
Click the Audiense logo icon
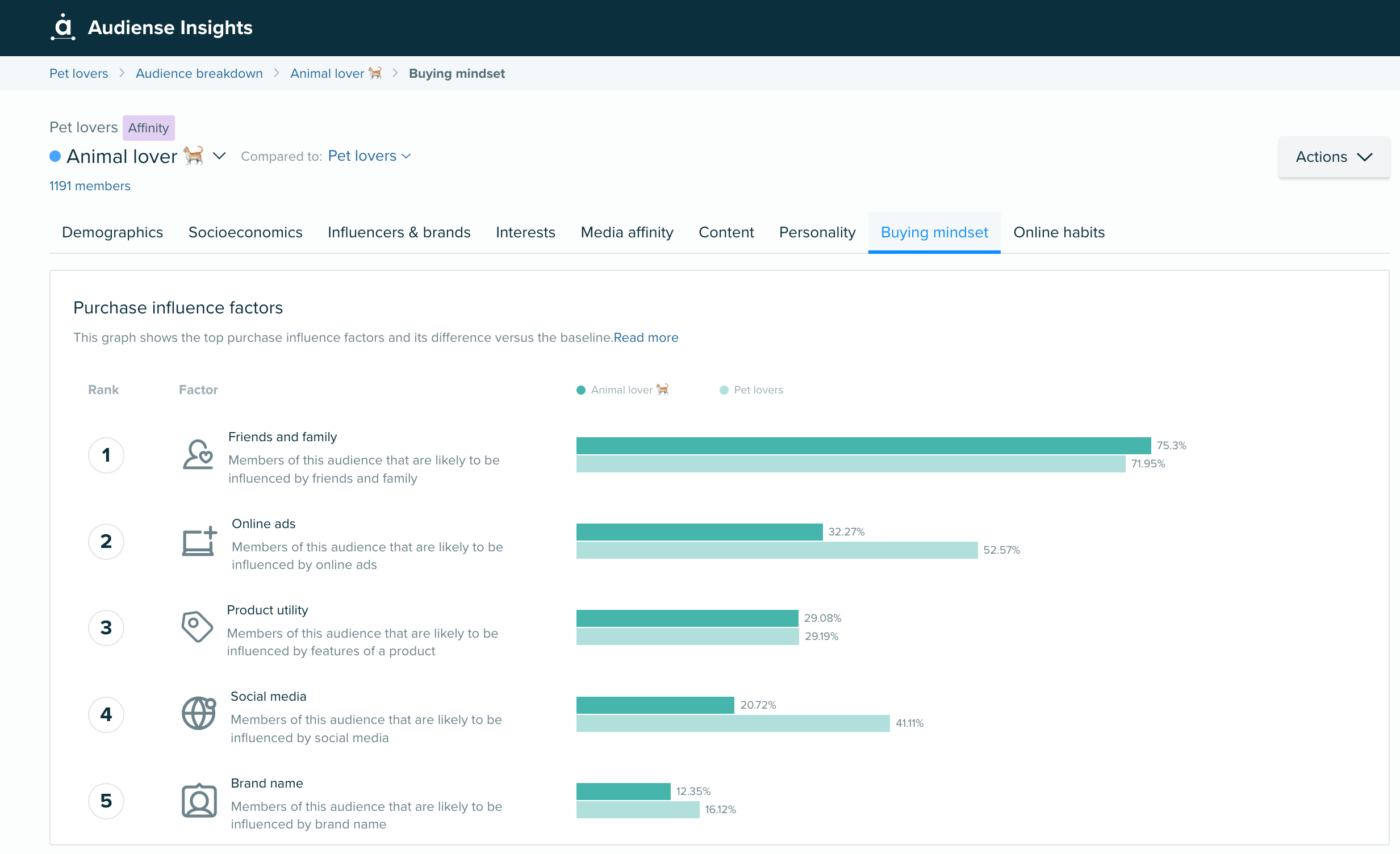[62, 27]
